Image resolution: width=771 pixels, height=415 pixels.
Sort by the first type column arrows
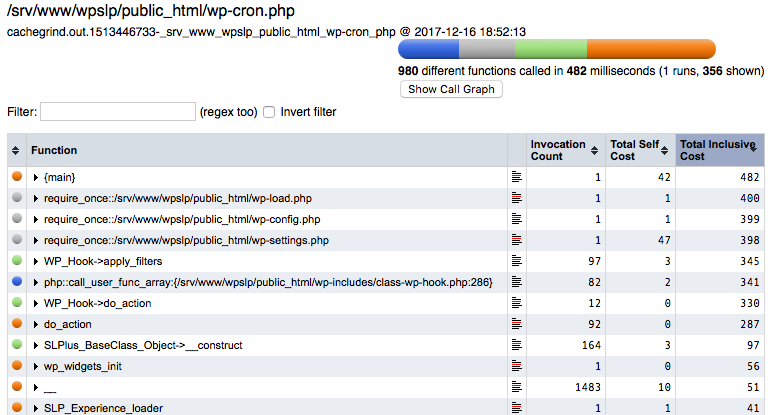[x=16, y=150]
